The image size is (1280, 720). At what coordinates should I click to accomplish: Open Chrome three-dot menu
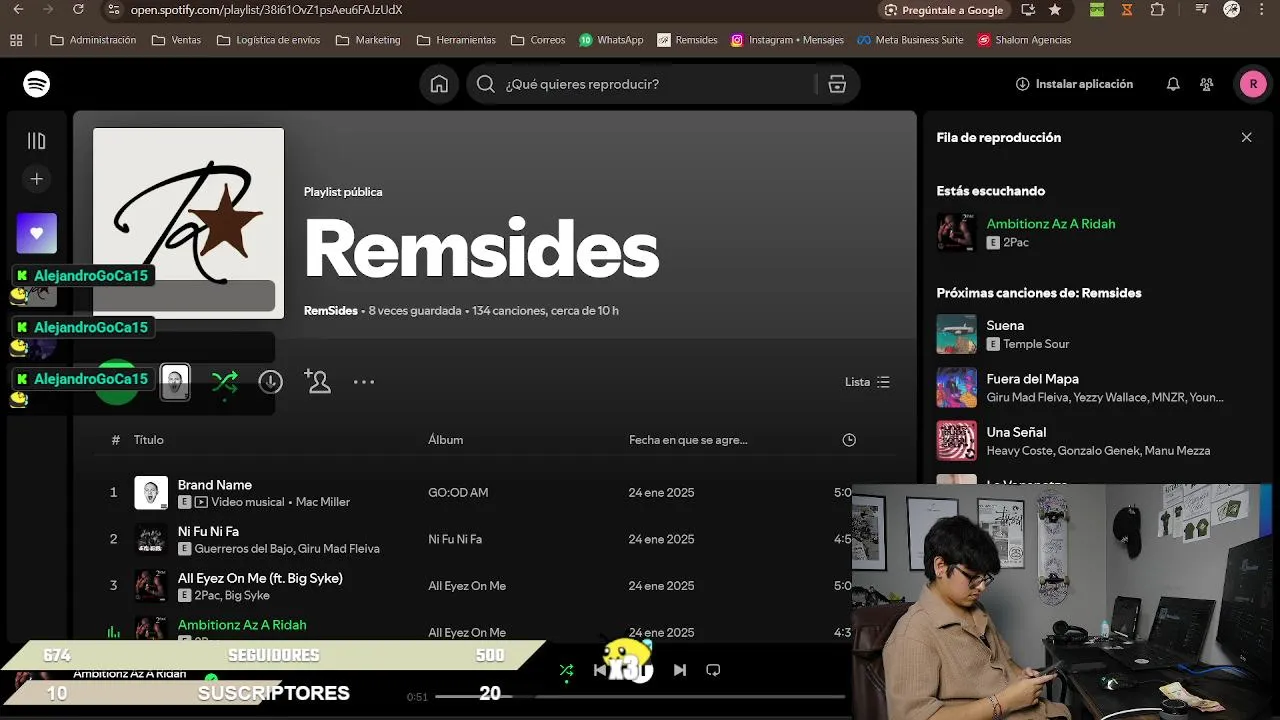1262,10
